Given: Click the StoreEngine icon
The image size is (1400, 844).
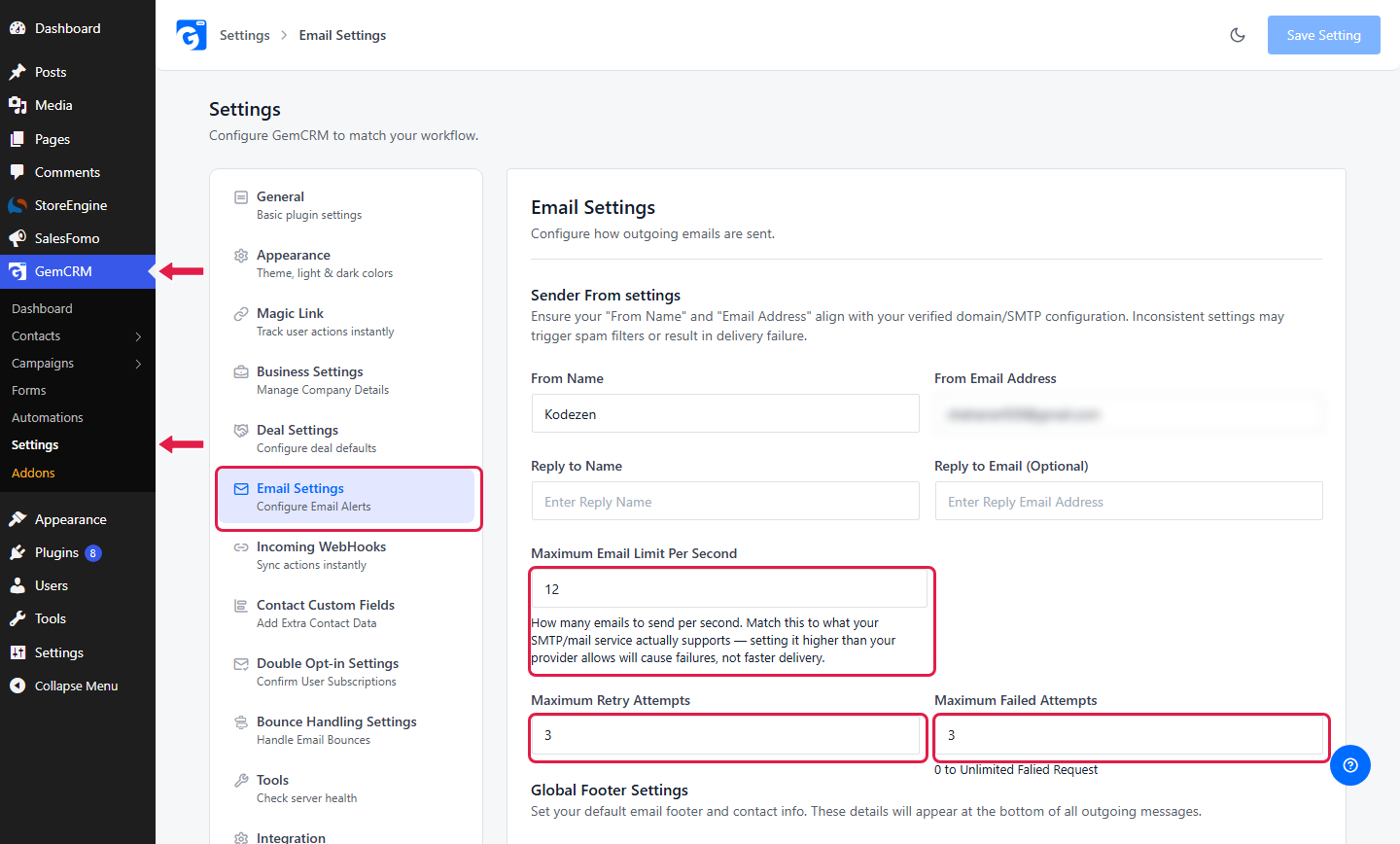Looking at the screenshot, I should pyautogui.click(x=17, y=205).
